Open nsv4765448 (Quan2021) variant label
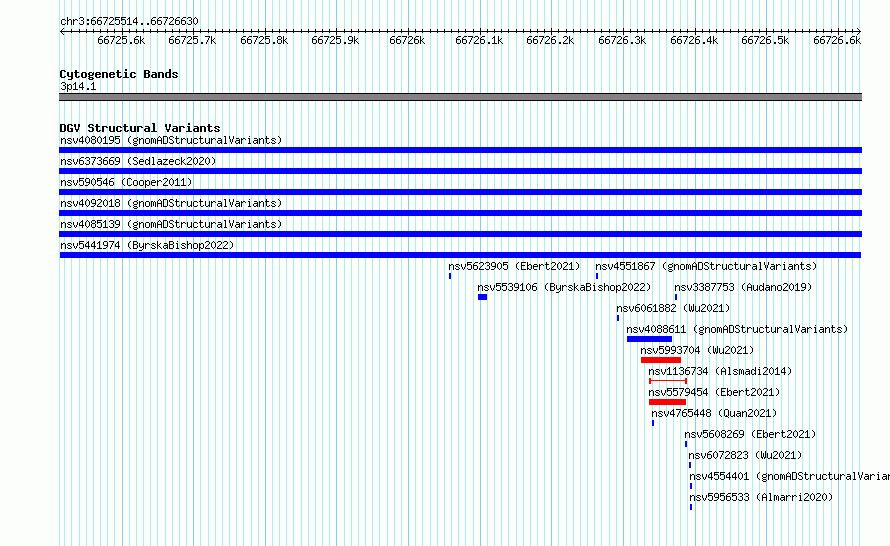This screenshot has height=546, width=890. click(714, 413)
